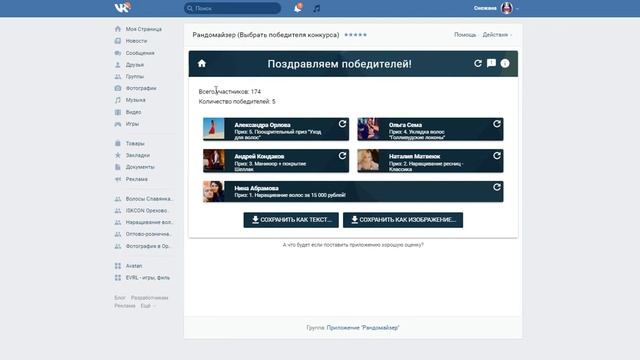The height and width of the screenshot is (360, 640).
Task: Open the ISKCON Орехово group shortcut
Action: [x=147, y=211]
